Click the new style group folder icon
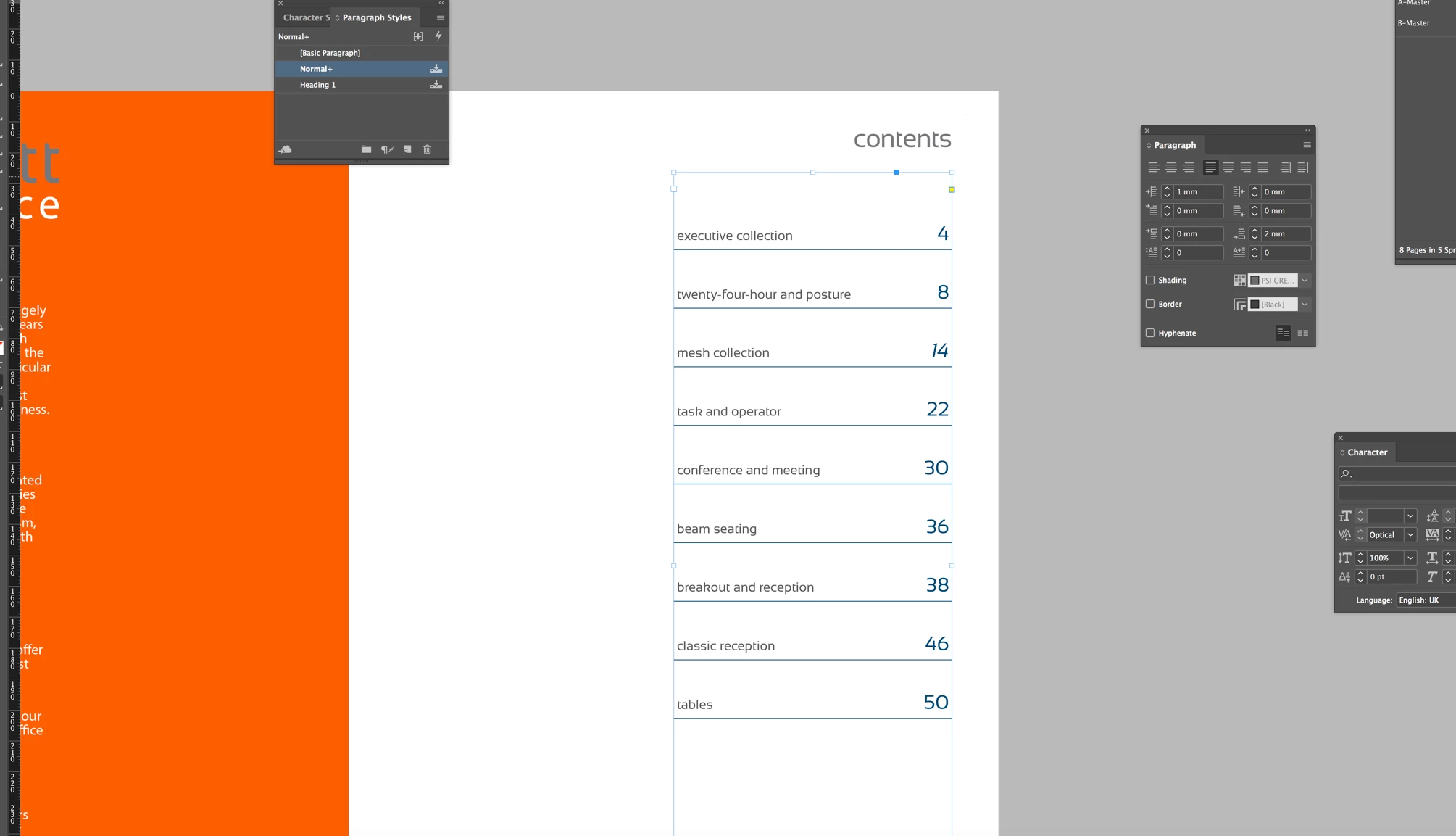Screen dimensions: 1456x836 (x=366, y=149)
